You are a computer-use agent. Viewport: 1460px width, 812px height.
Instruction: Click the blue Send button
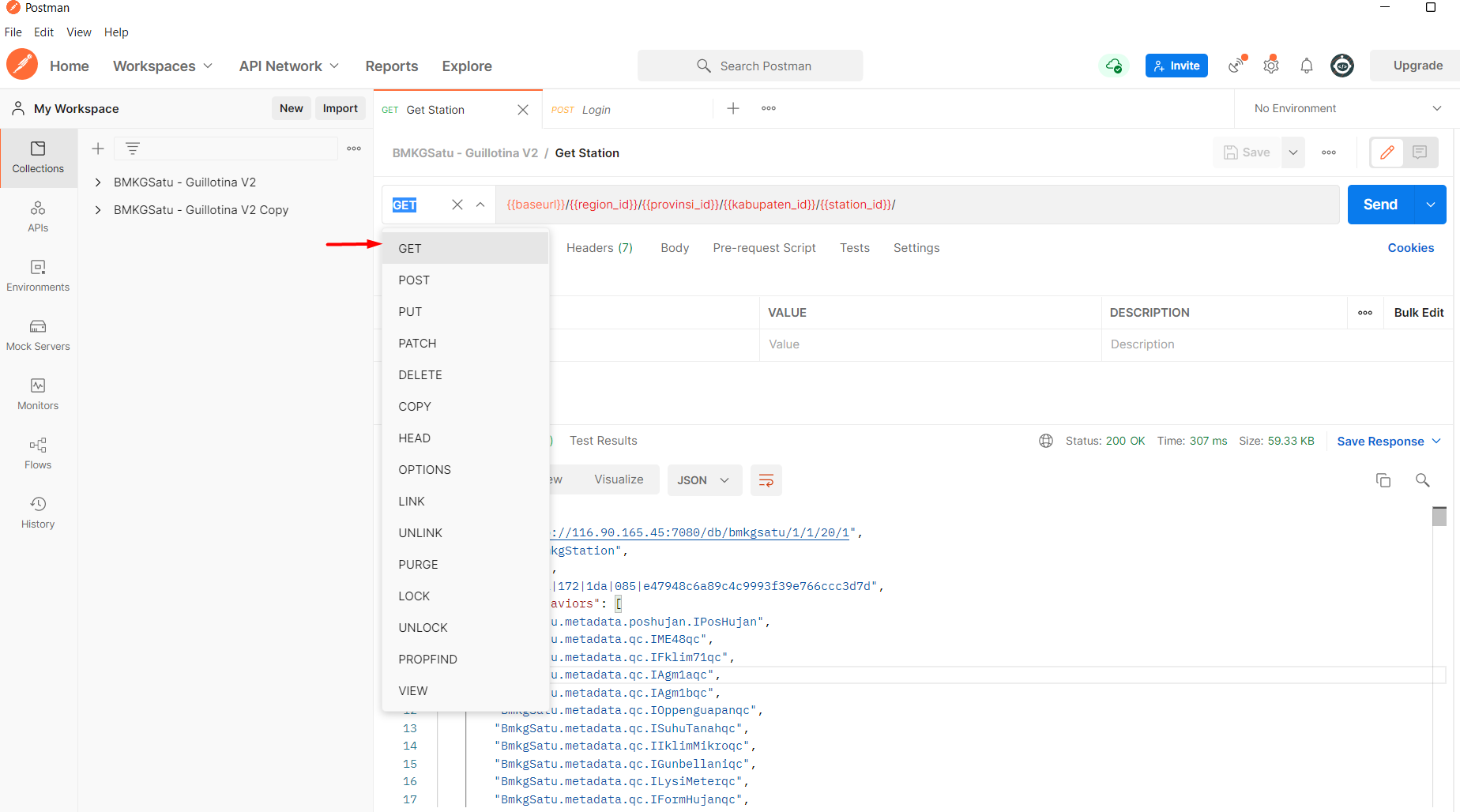click(x=1380, y=205)
